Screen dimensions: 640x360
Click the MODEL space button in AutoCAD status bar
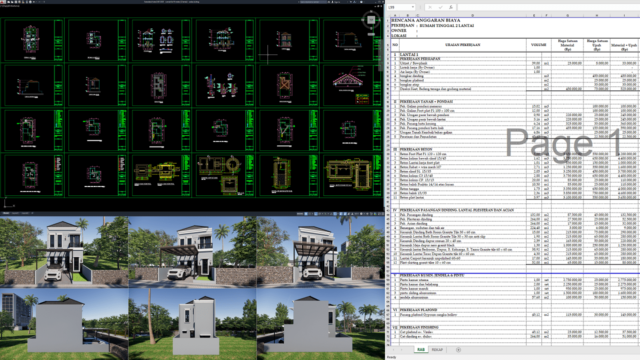pyautogui.click(x=300, y=213)
